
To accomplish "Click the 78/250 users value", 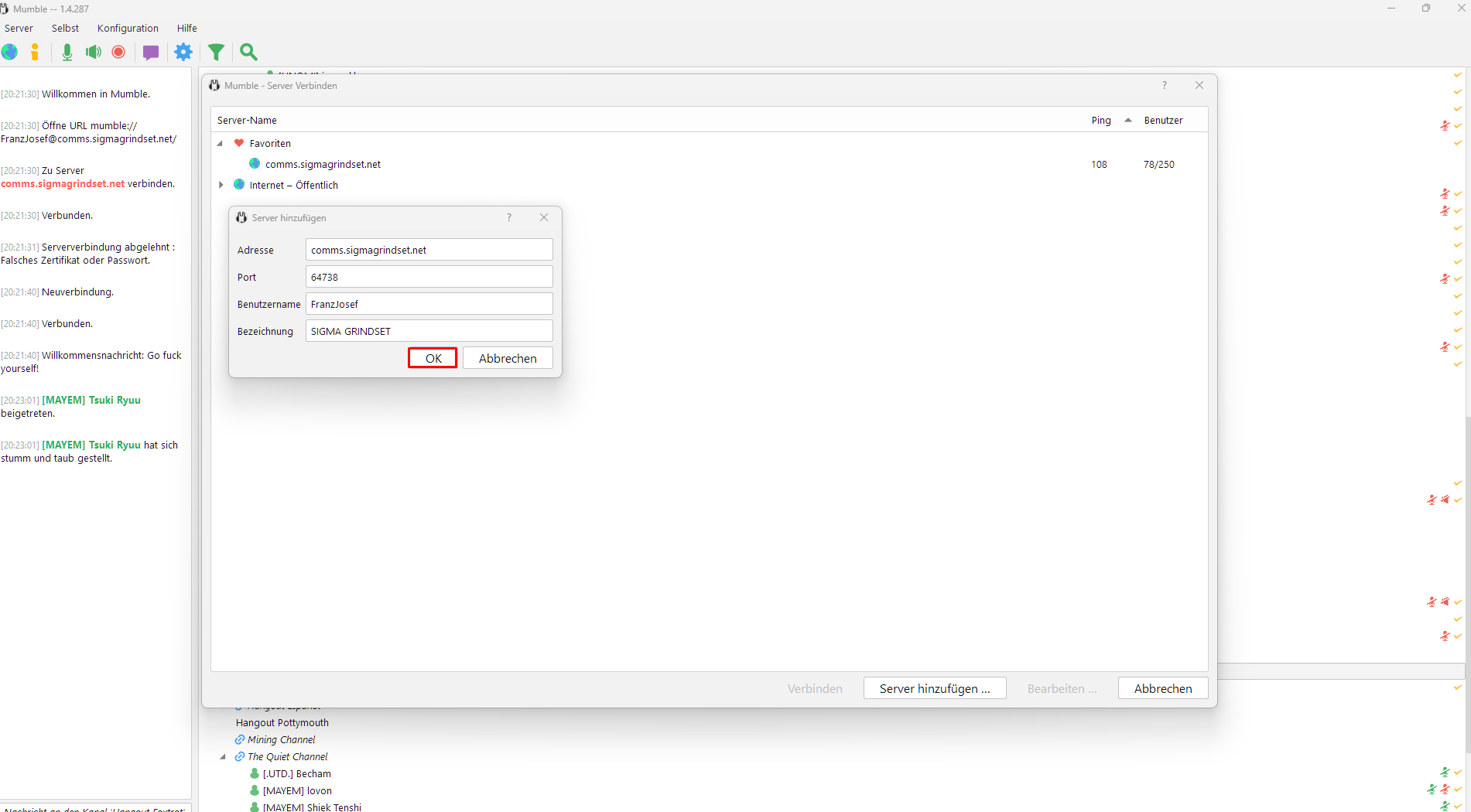I will 1158,165.
